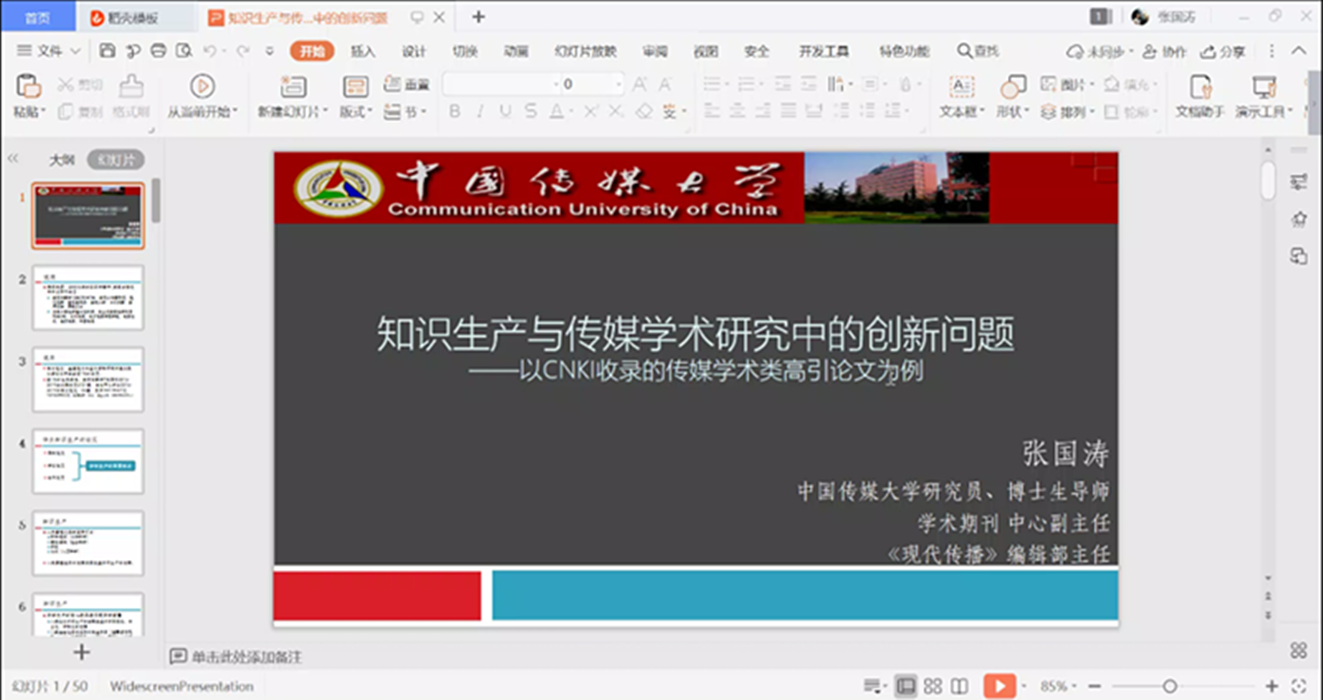Click the Save icon in quick access toolbar

coord(108,51)
